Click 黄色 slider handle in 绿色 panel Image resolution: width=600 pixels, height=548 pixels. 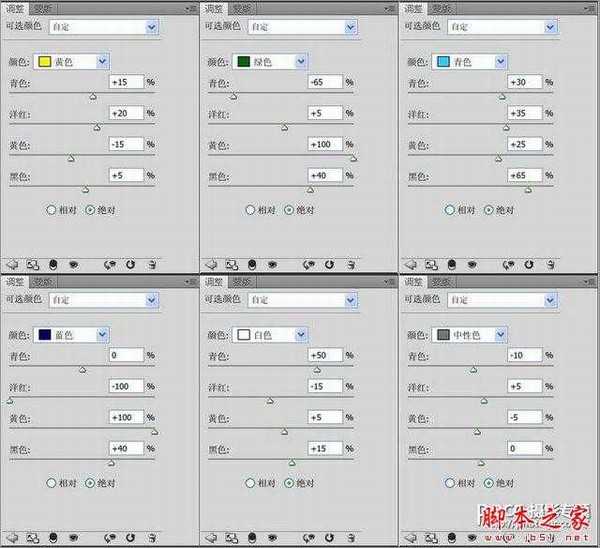tap(354, 158)
